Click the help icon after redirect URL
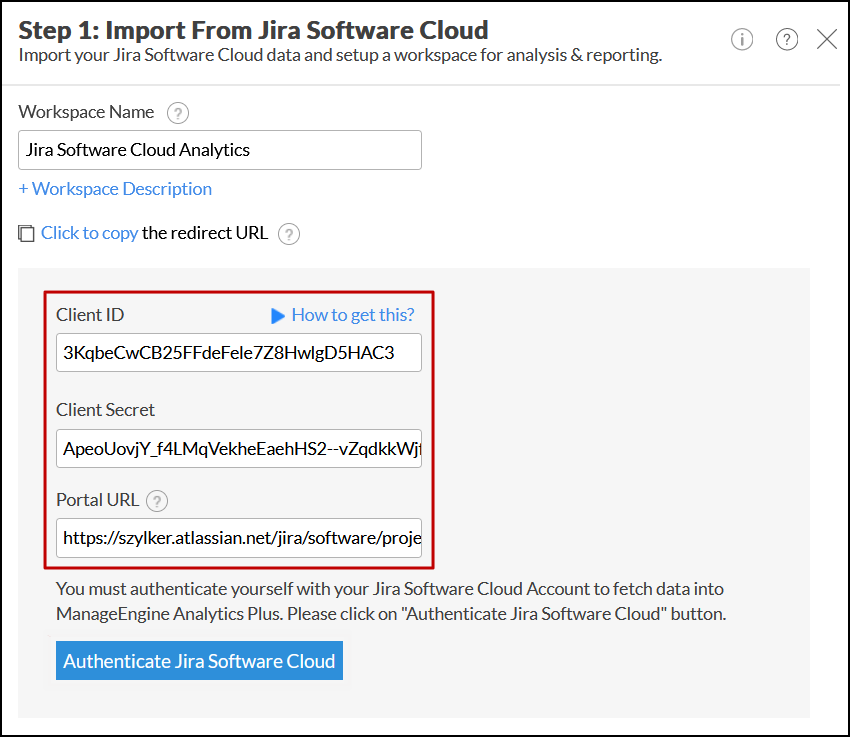The height and width of the screenshot is (737, 850). click(x=289, y=234)
